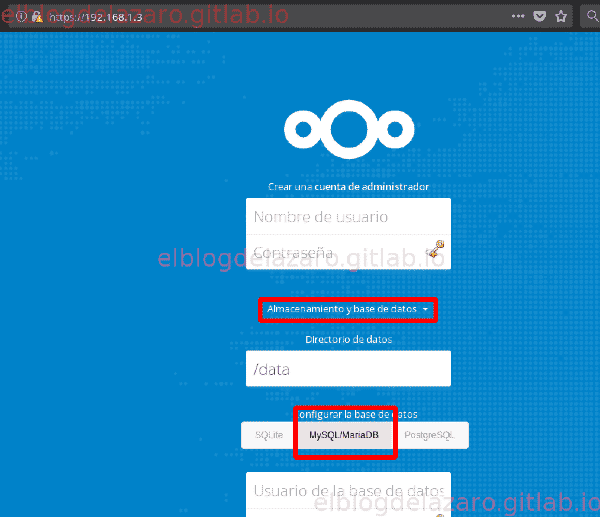Bookmark this page with the star icon
600x517 pixels.
[561, 16]
